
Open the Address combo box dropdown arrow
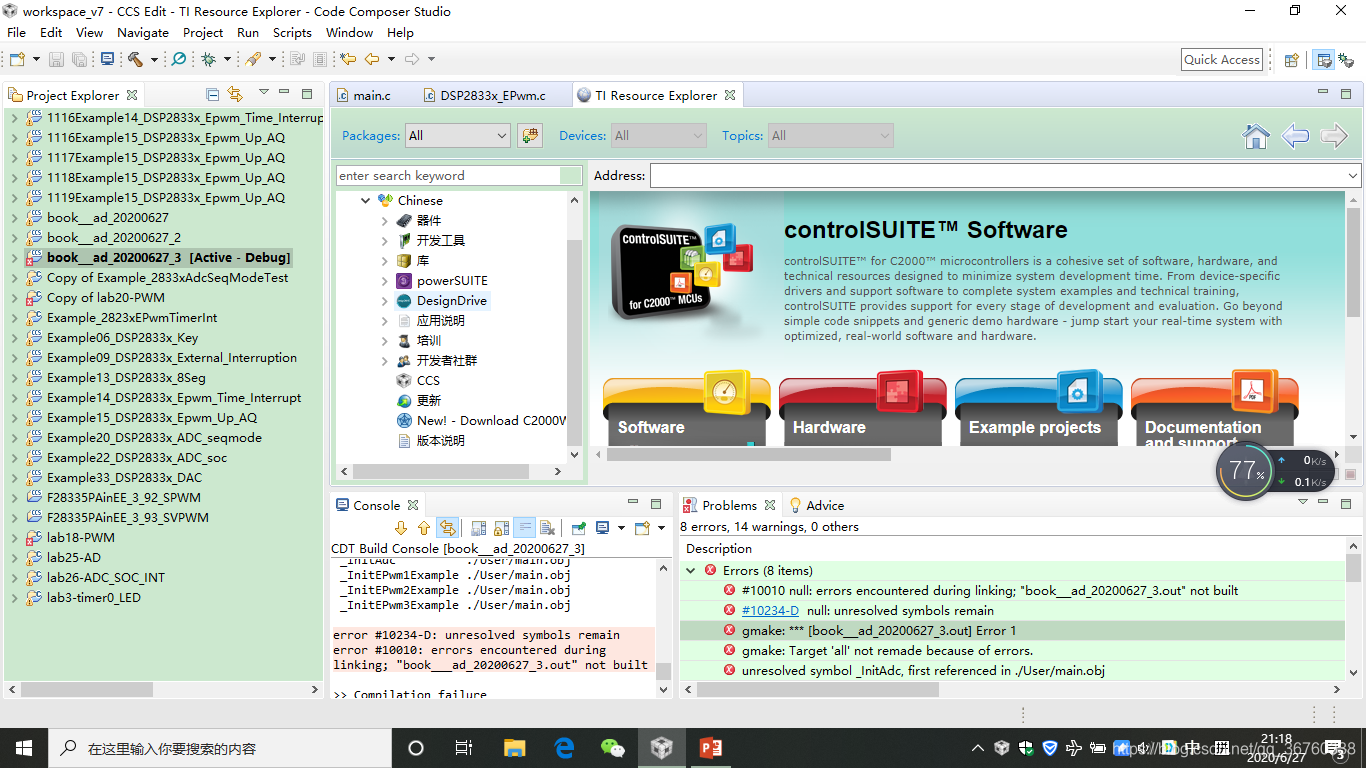(1352, 176)
